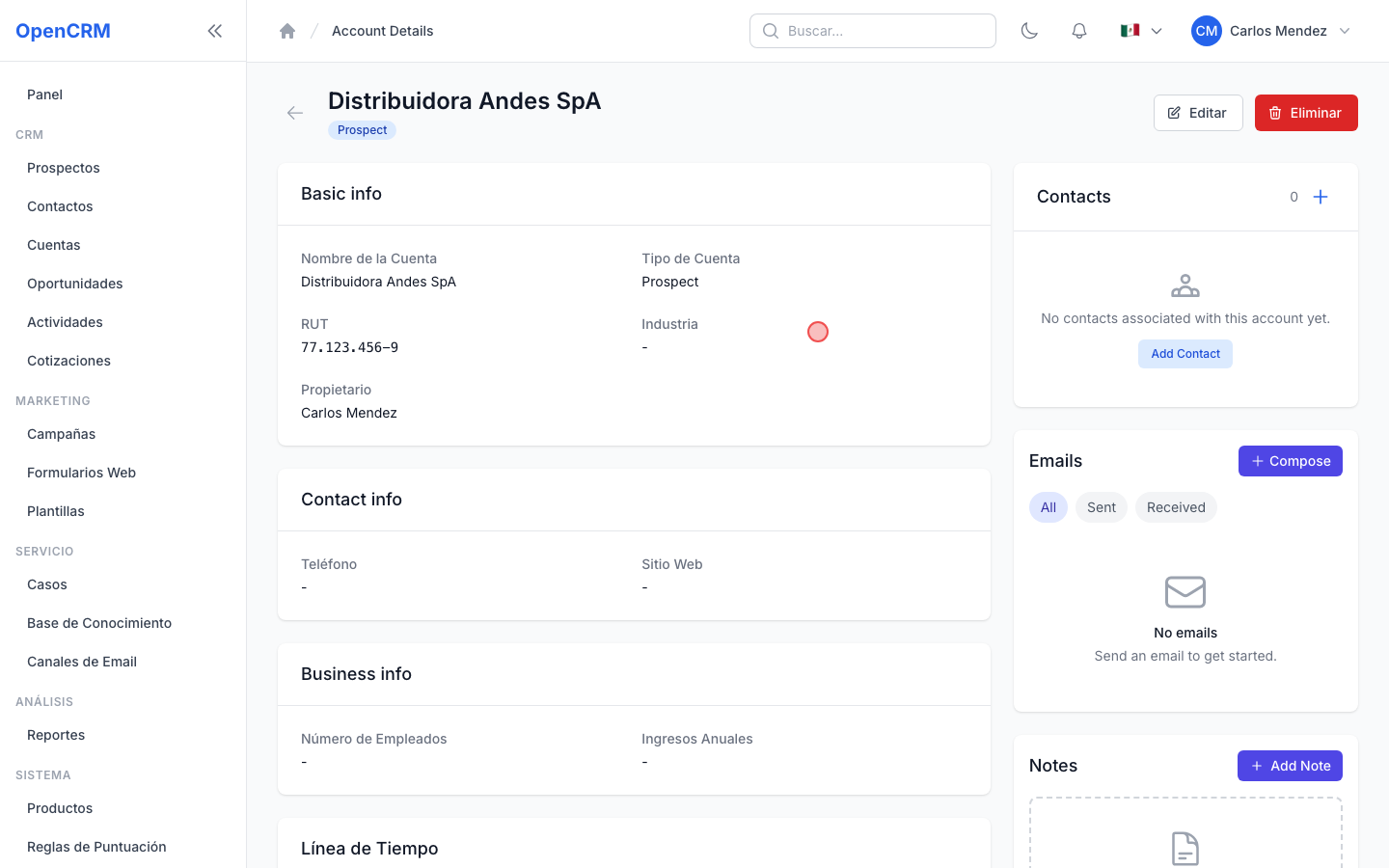Collapse the sidebar with double chevron icon
1389x868 pixels.
(215, 31)
